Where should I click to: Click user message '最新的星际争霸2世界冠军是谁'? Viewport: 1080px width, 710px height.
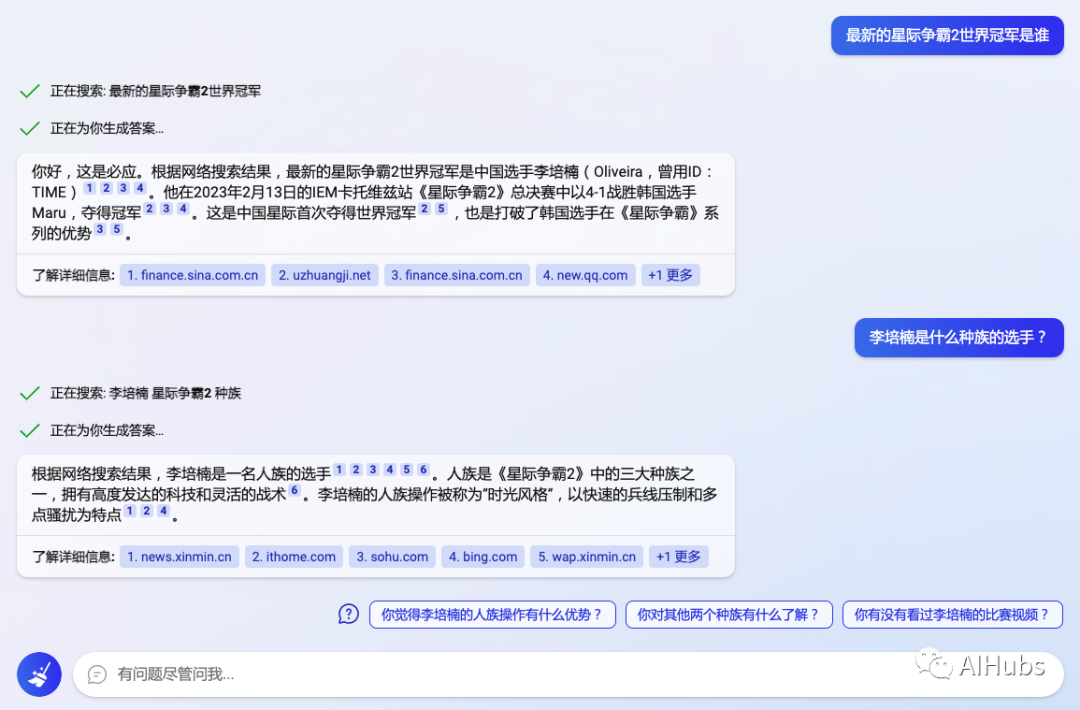tap(947, 35)
